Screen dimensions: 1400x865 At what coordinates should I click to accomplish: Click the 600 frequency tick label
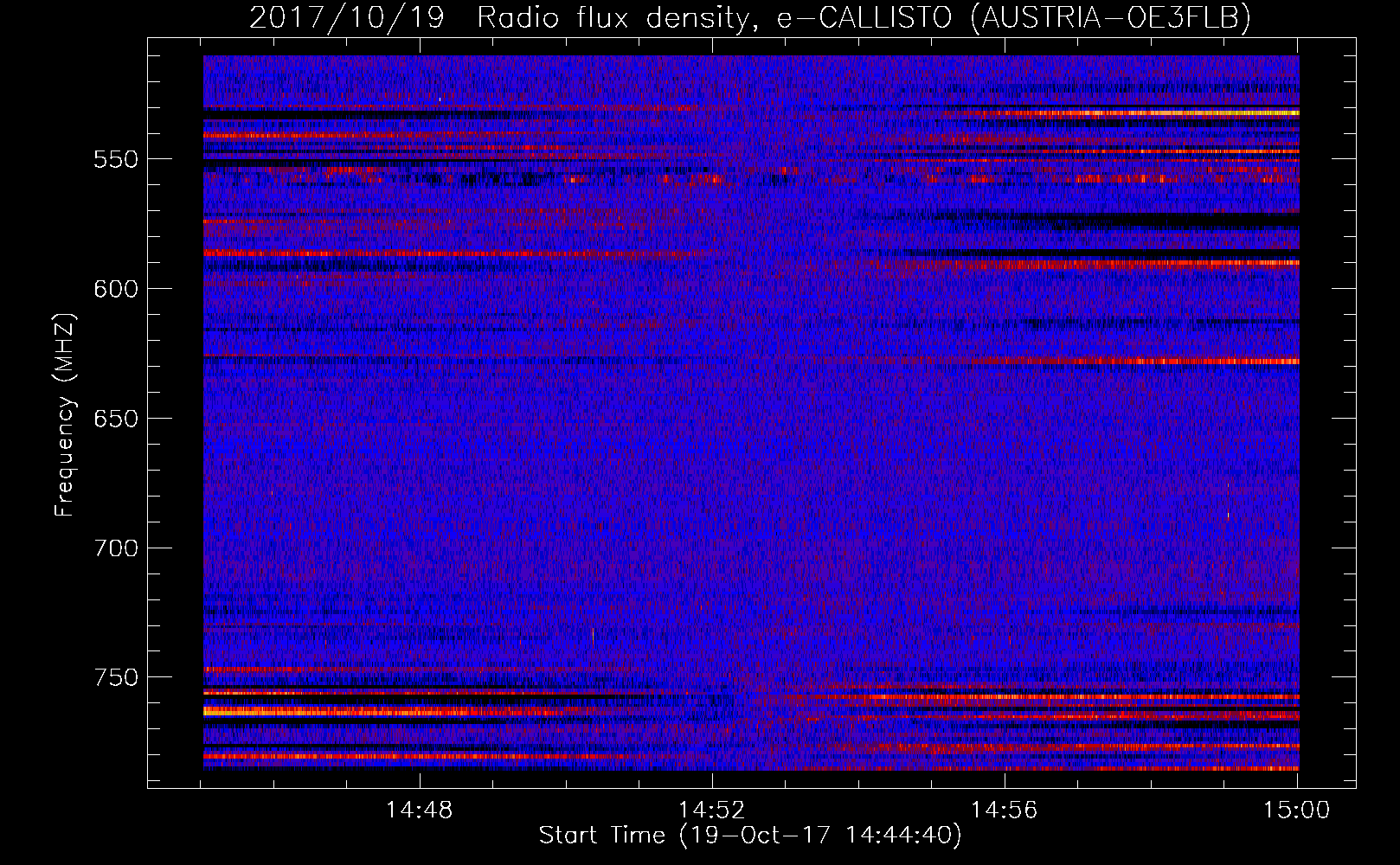pos(116,290)
